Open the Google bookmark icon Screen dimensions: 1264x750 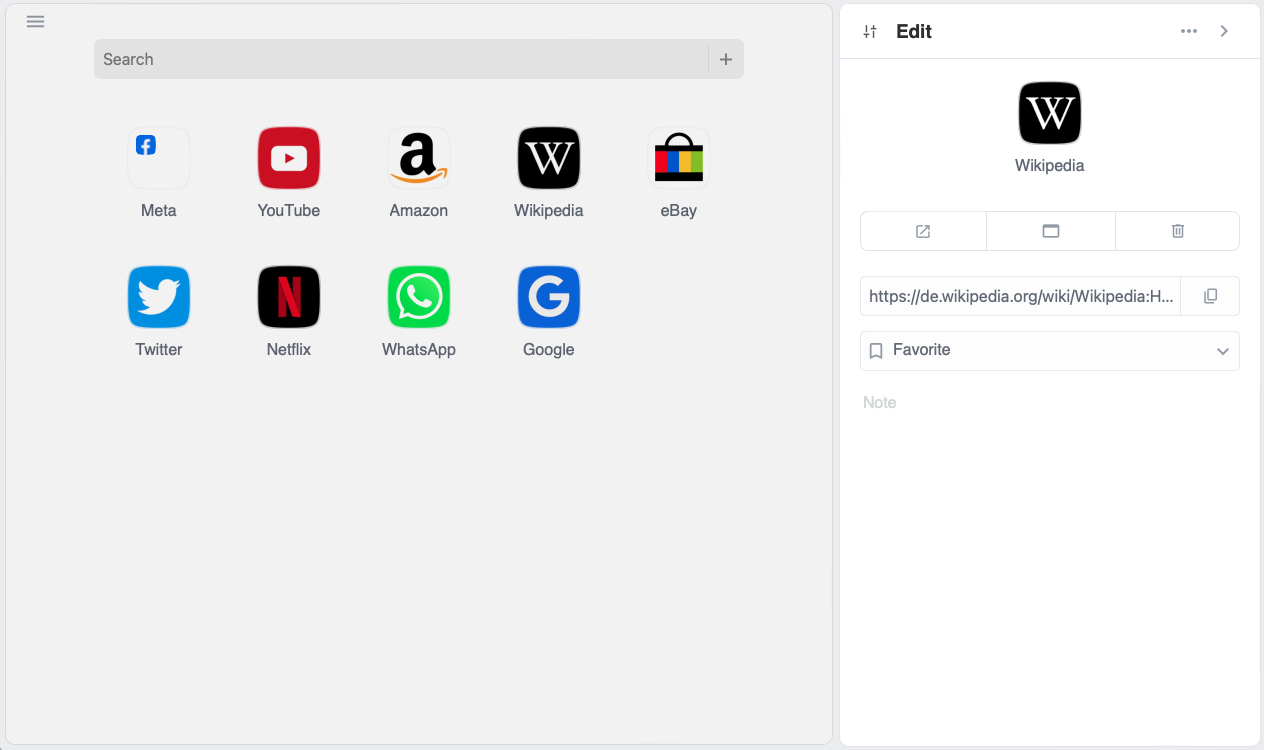(x=549, y=297)
